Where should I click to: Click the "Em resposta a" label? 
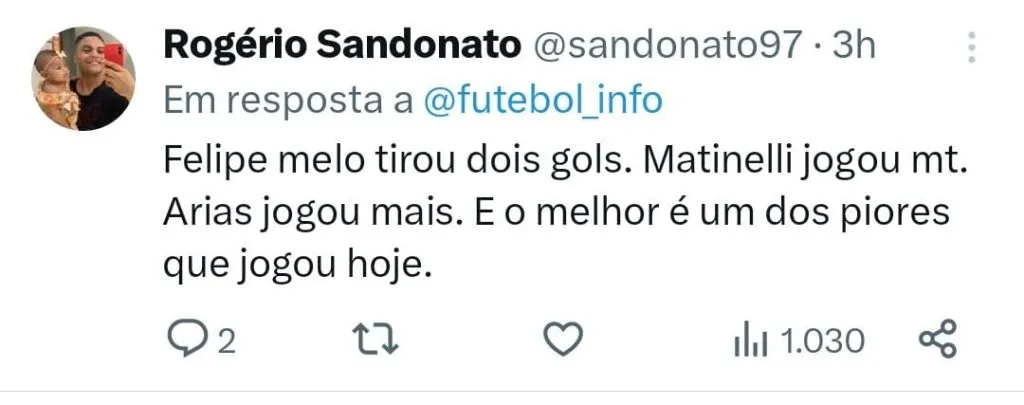point(285,101)
